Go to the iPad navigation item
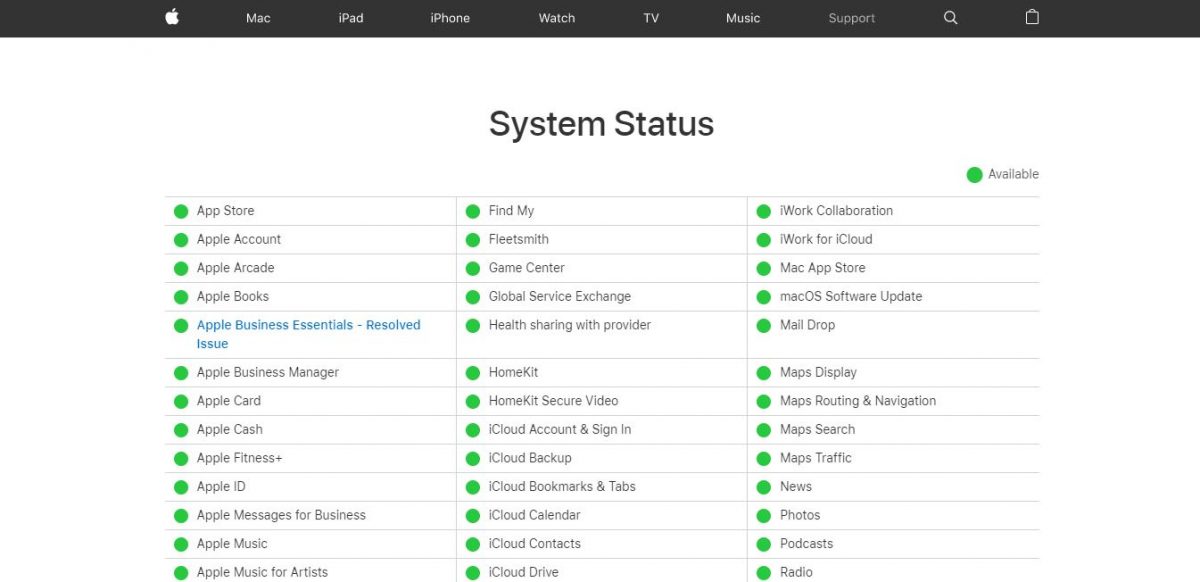 click(x=351, y=18)
